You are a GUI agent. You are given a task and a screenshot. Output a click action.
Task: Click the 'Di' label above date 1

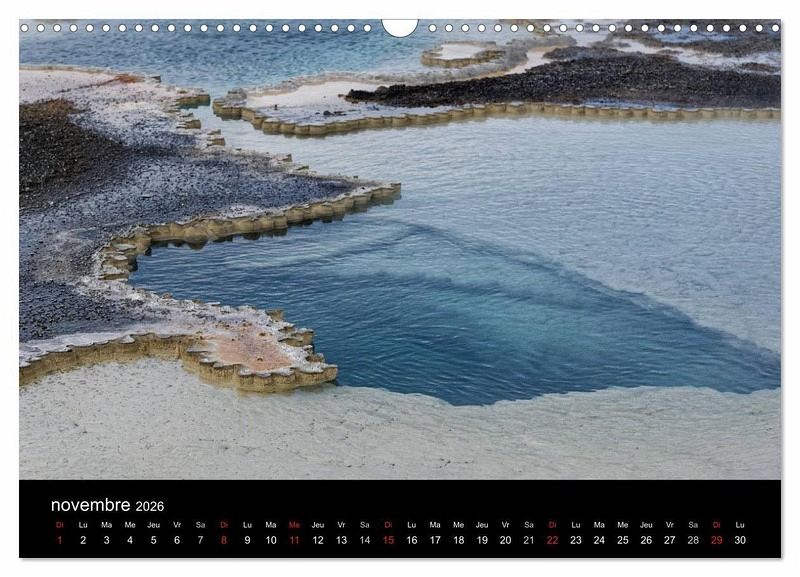[60, 524]
